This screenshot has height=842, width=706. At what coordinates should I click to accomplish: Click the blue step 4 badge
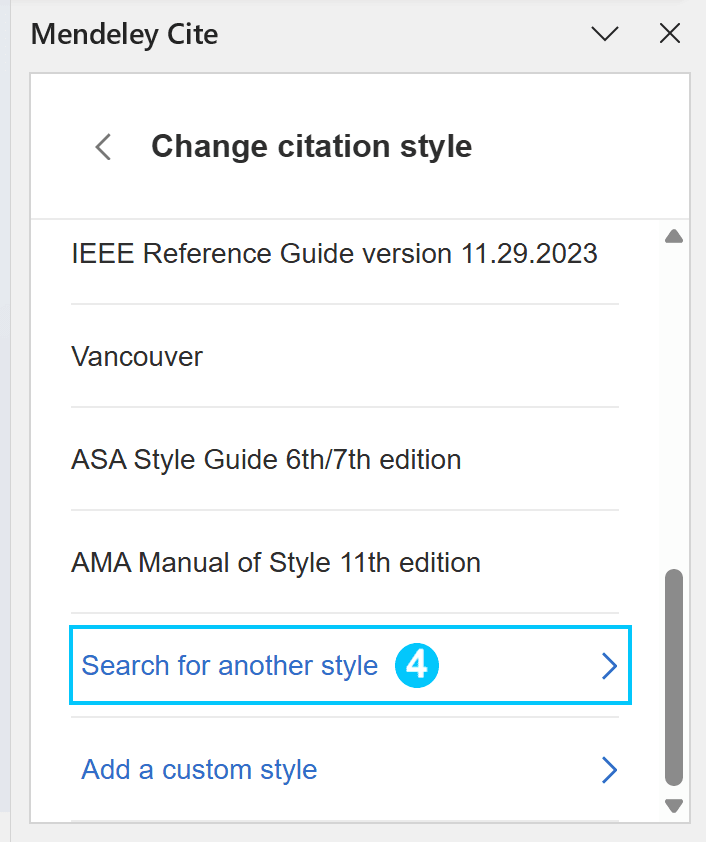[x=417, y=665]
